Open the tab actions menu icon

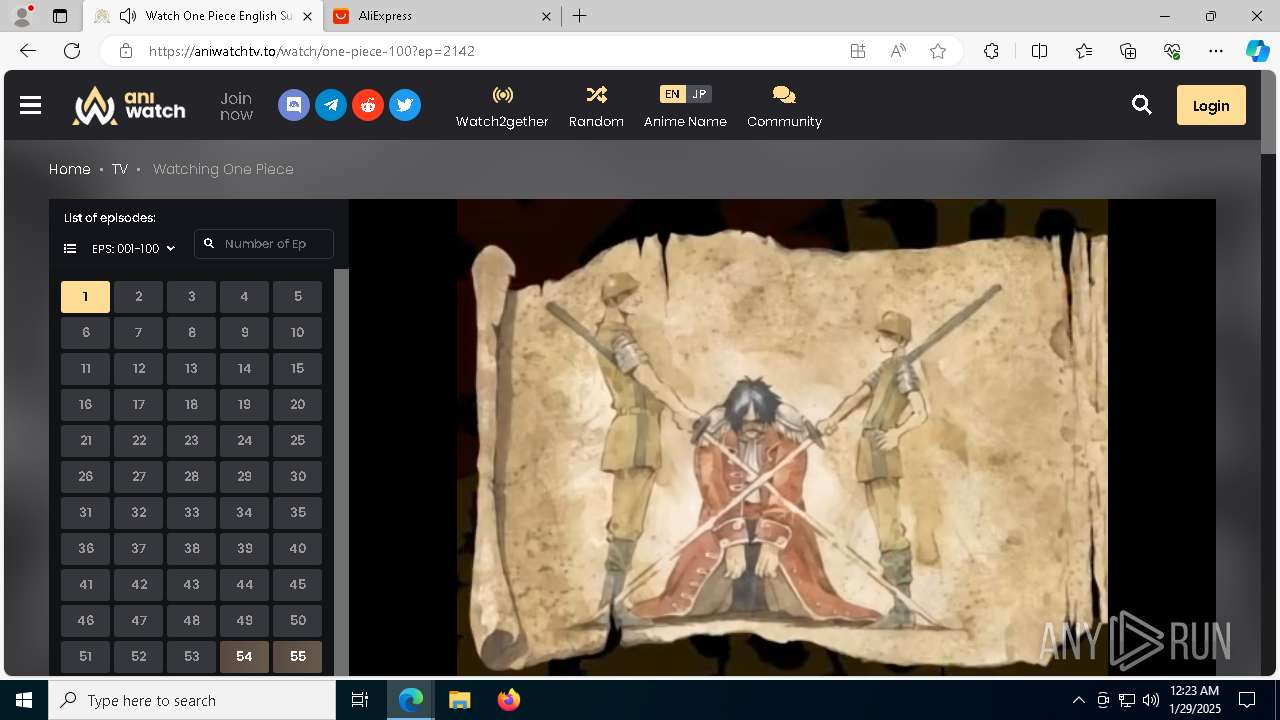point(60,16)
